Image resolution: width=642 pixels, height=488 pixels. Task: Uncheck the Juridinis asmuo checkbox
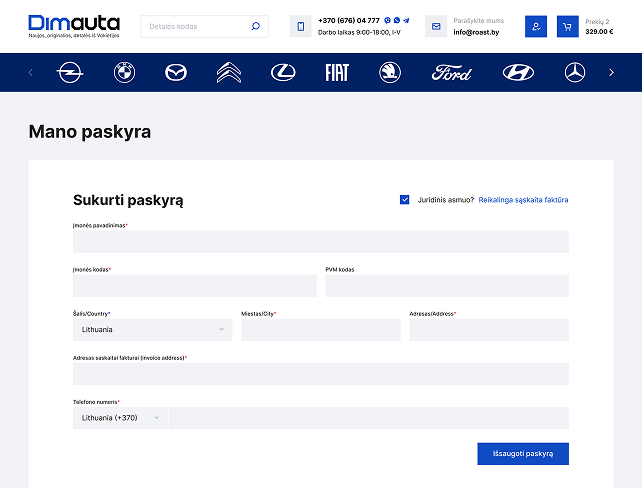click(x=405, y=200)
